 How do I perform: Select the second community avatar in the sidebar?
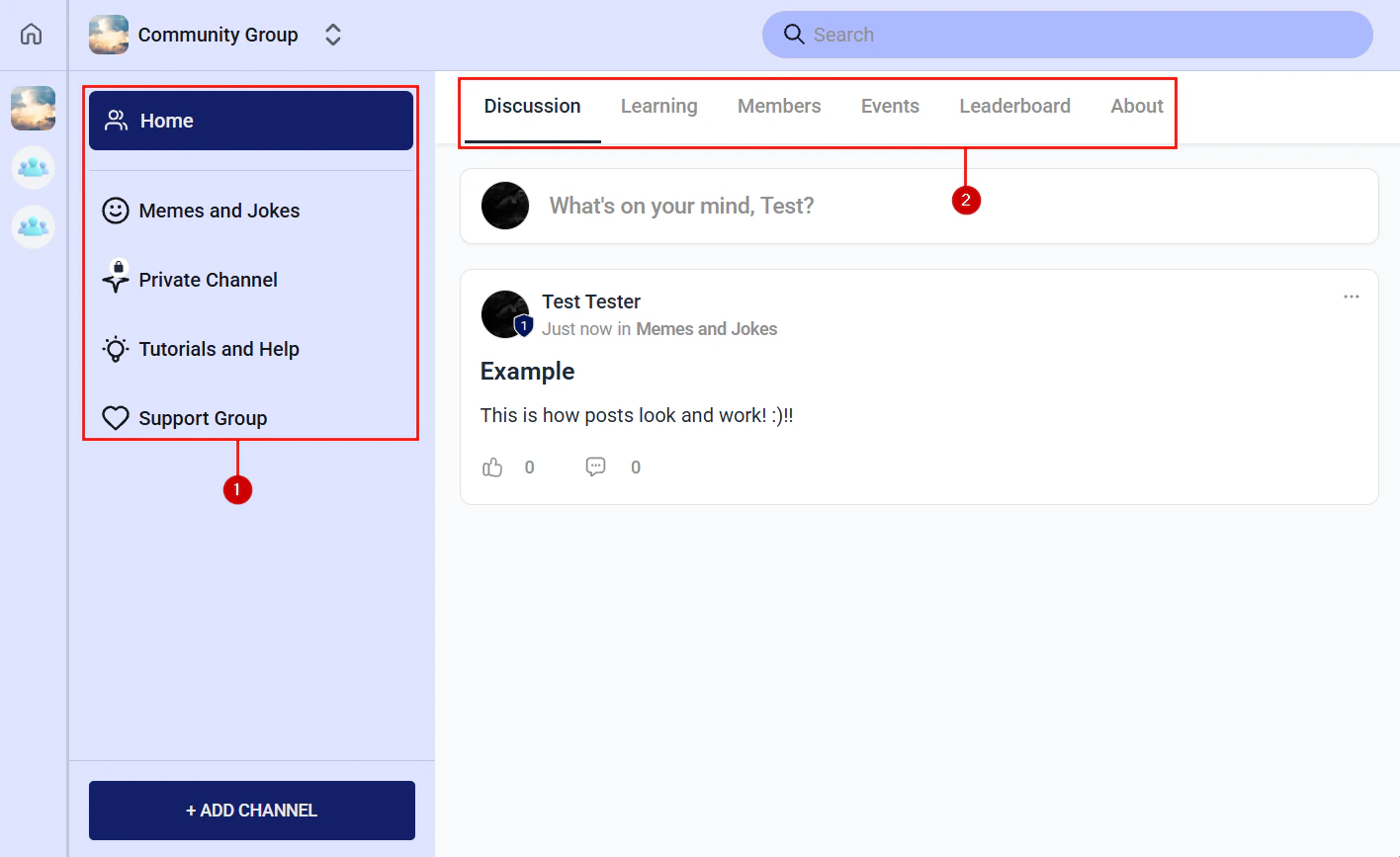pos(33,167)
